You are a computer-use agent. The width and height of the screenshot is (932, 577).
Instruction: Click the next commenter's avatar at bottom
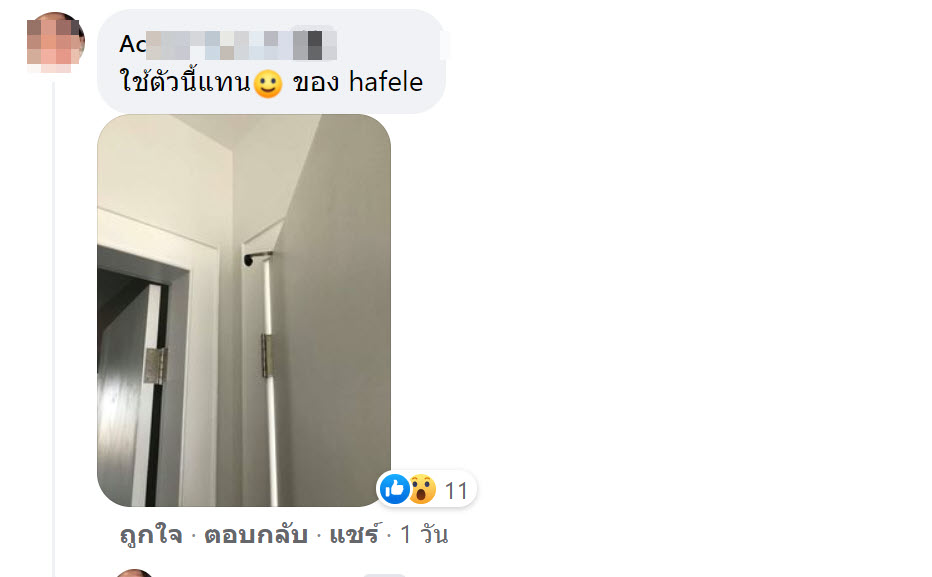(x=134, y=573)
